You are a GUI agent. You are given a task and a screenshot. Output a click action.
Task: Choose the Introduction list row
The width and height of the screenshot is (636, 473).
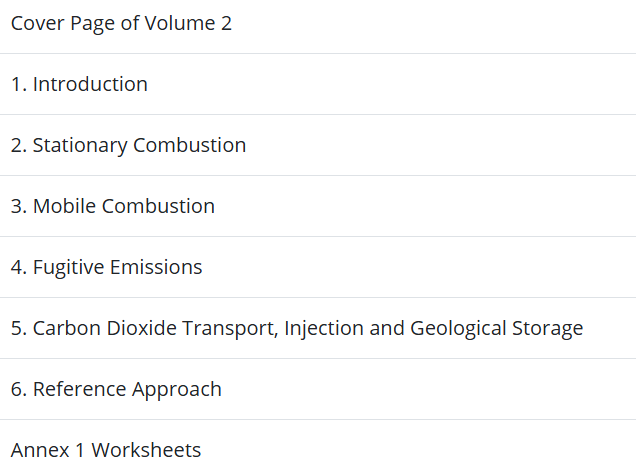tap(79, 84)
